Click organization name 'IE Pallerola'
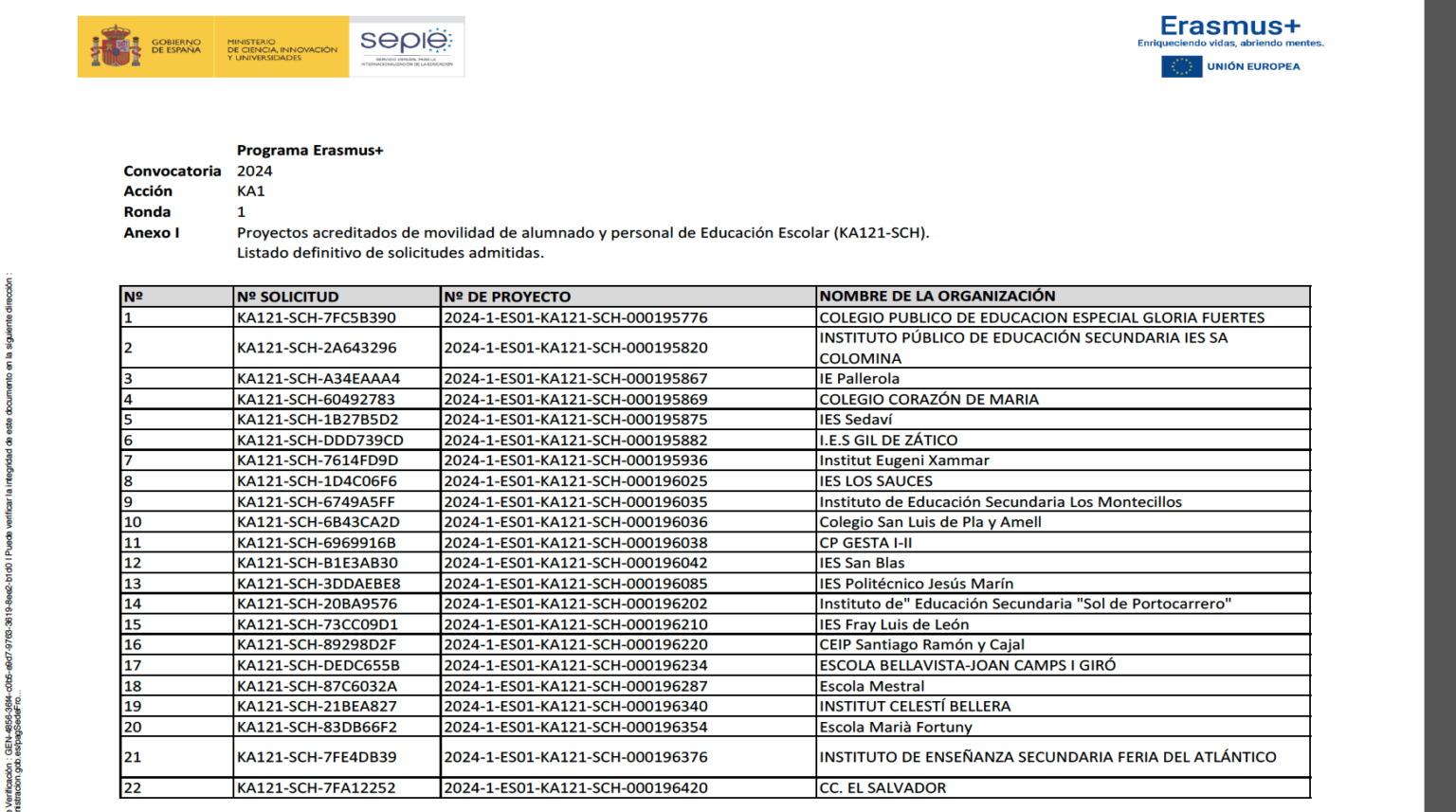This screenshot has height=812, width=1456. (x=859, y=378)
